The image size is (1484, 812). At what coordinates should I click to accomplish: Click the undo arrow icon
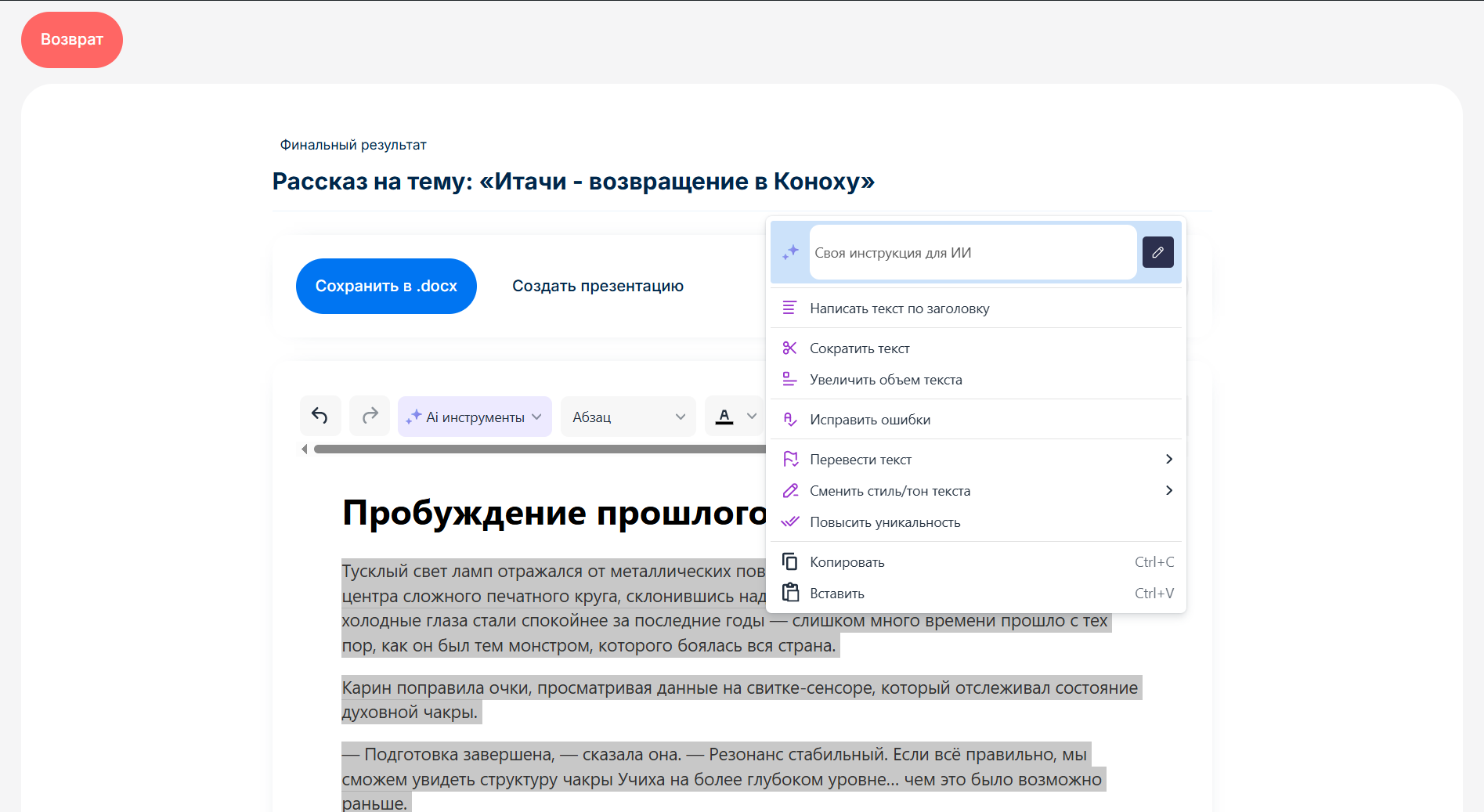pos(320,416)
